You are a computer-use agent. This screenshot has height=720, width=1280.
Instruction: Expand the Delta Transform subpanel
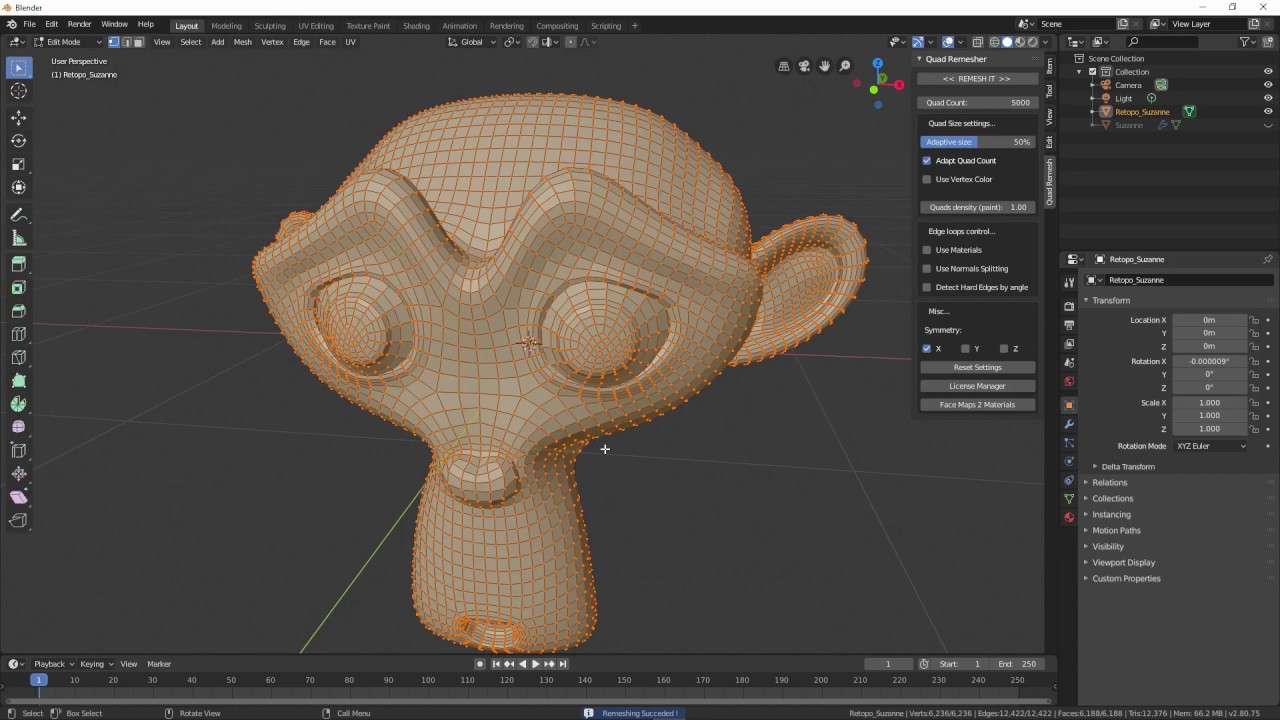pos(1128,467)
